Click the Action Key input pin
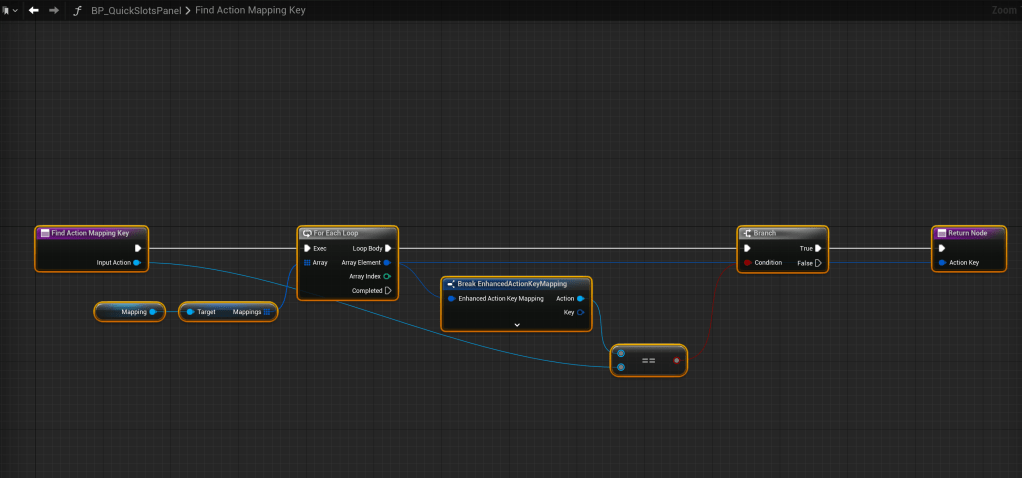The height and width of the screenshot is (478, 1022). click(941, 263)
